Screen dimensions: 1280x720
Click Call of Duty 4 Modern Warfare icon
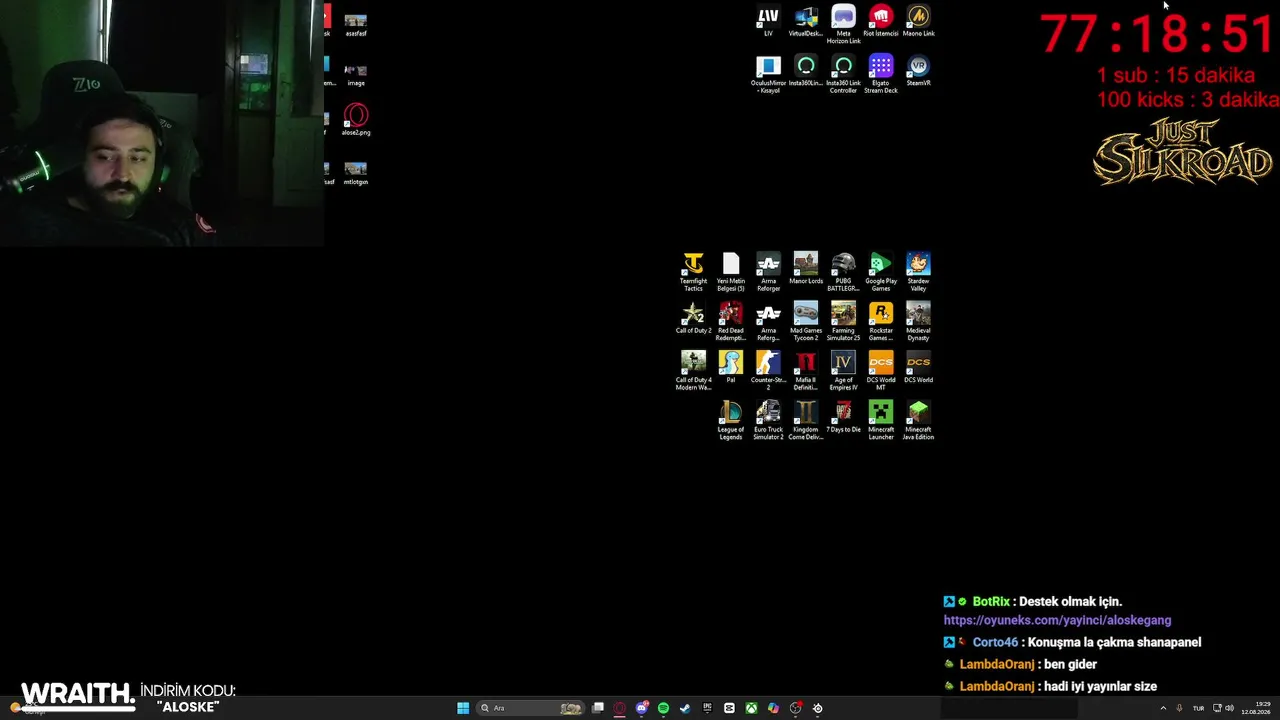point(693,371)
